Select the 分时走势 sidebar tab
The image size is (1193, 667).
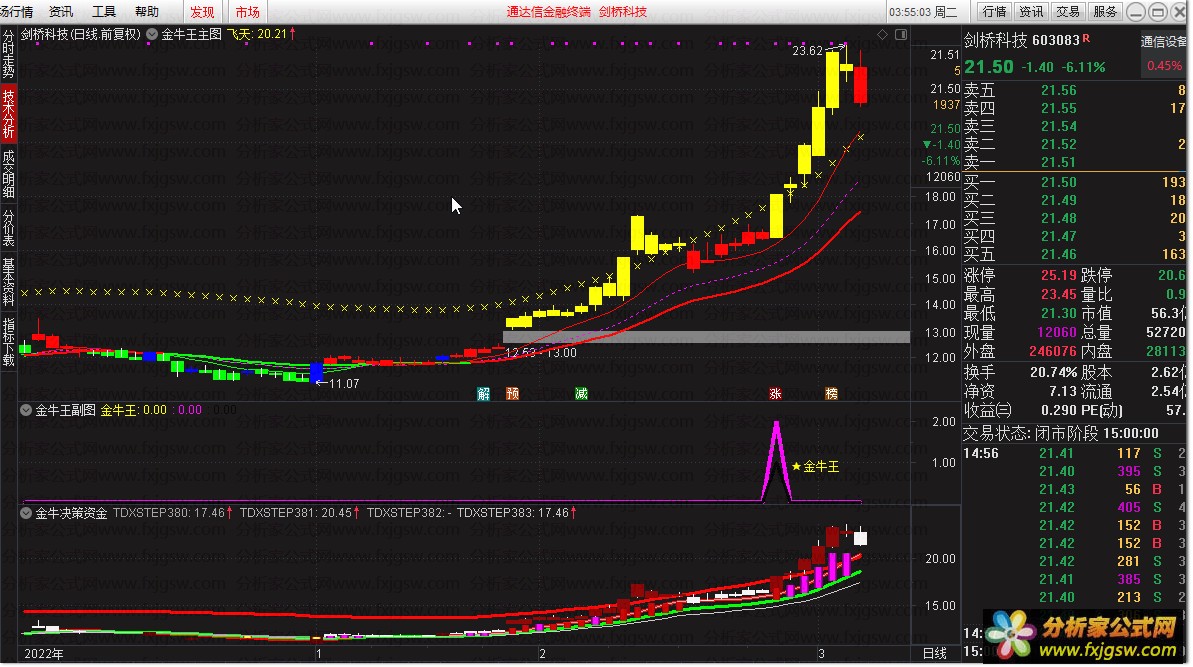pyautogui.click(x=8, y=54)
